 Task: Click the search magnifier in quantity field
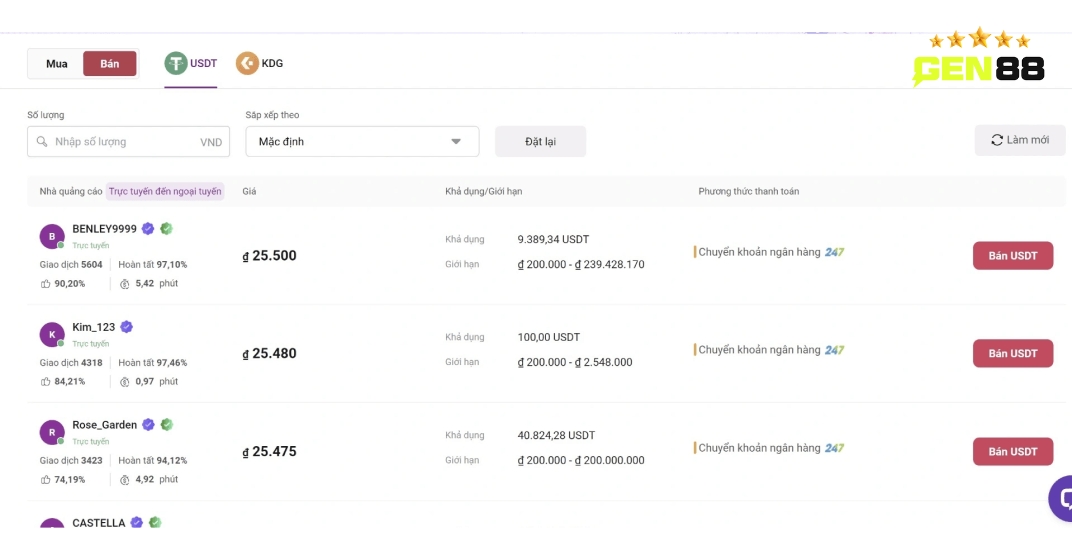click(x=42, y=142)
